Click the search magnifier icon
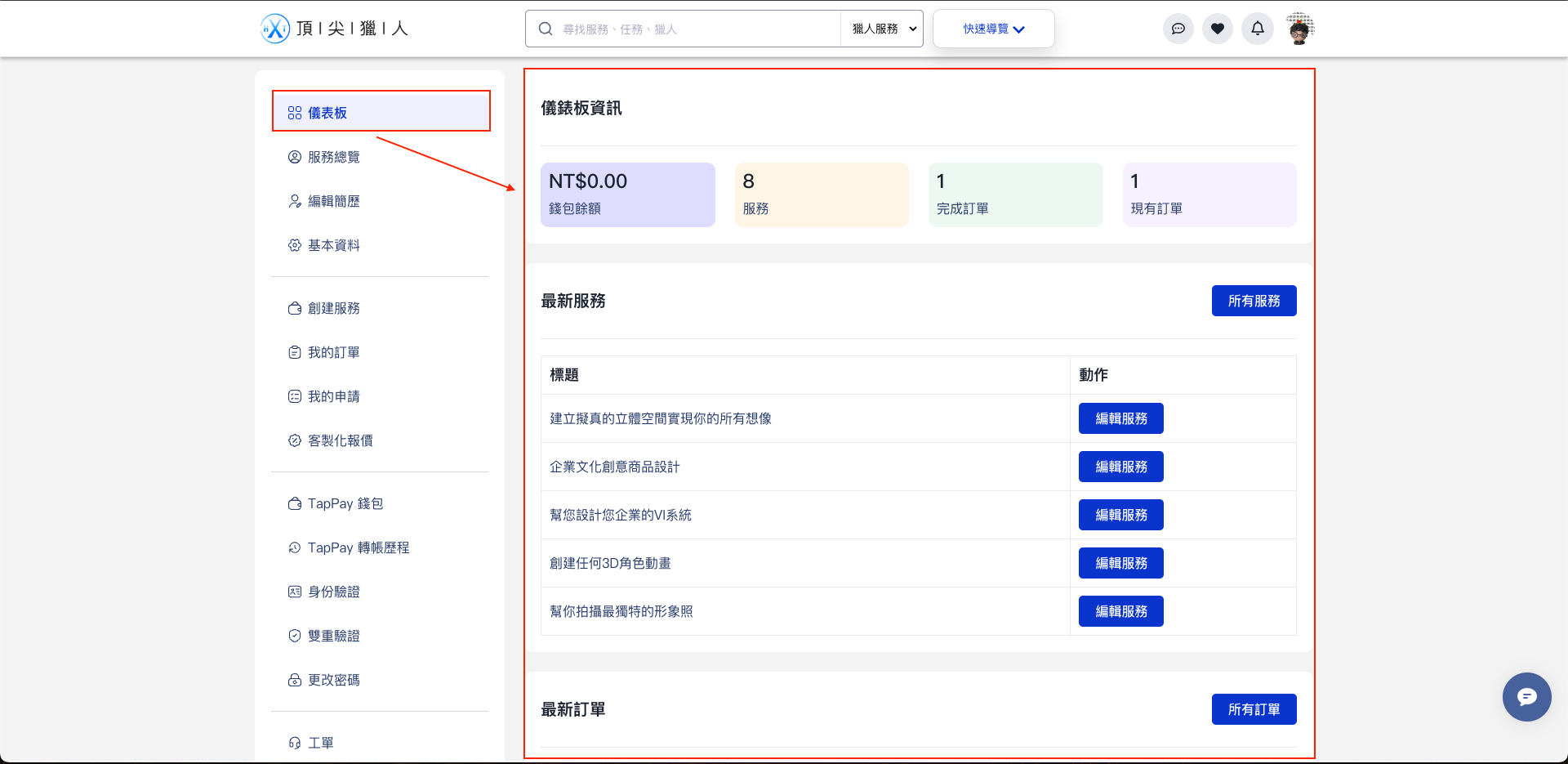1568x764 pixels. pos(546,29)
